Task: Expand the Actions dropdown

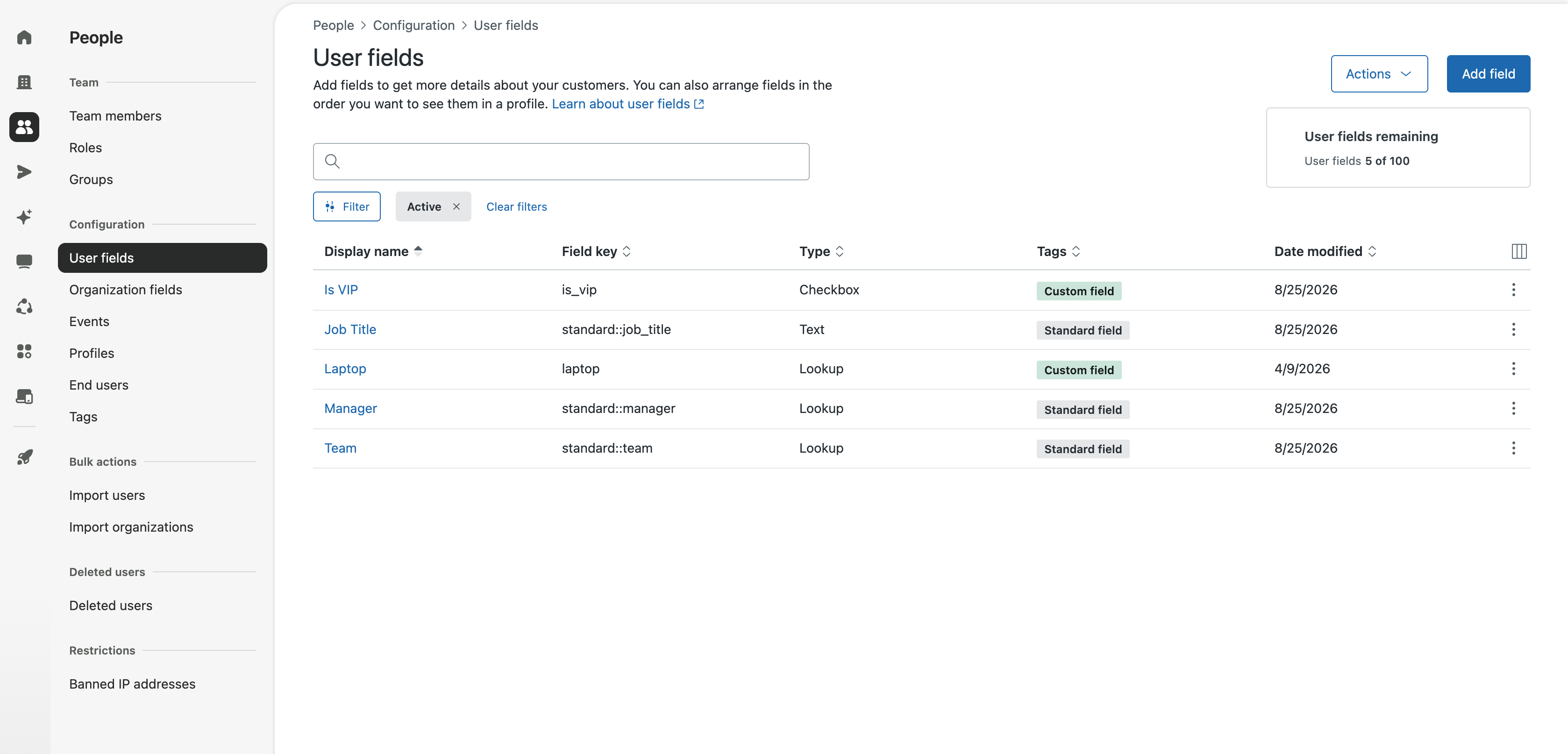Action: pos(1379,74)
